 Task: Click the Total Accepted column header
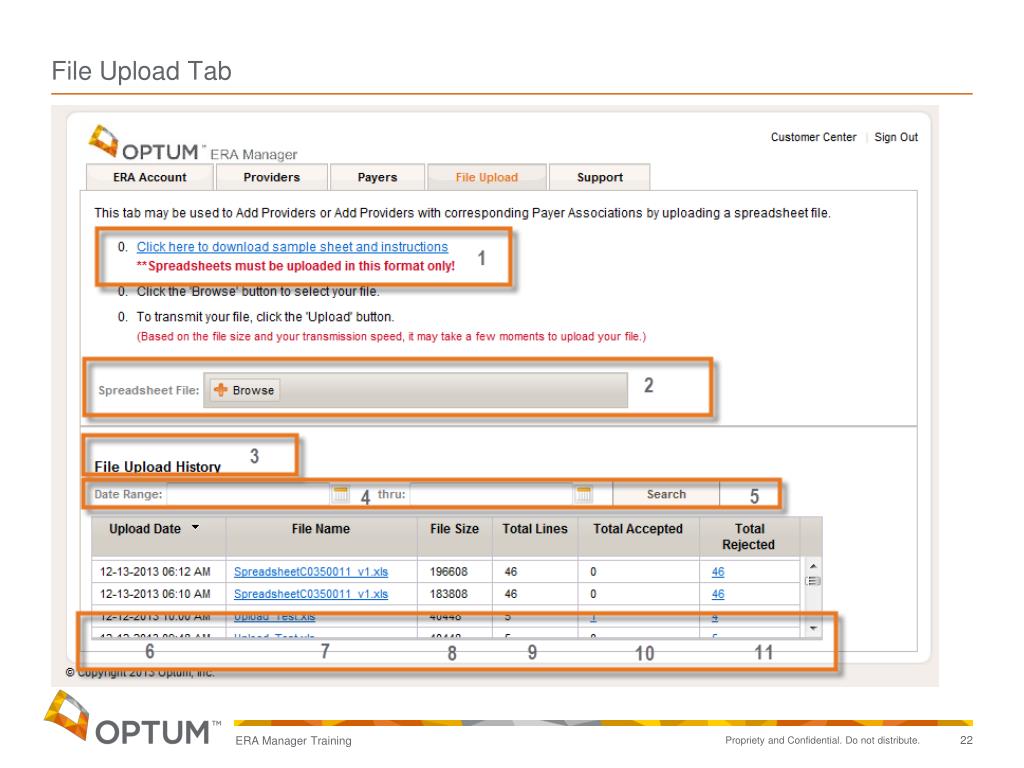[x=638, y=536]
